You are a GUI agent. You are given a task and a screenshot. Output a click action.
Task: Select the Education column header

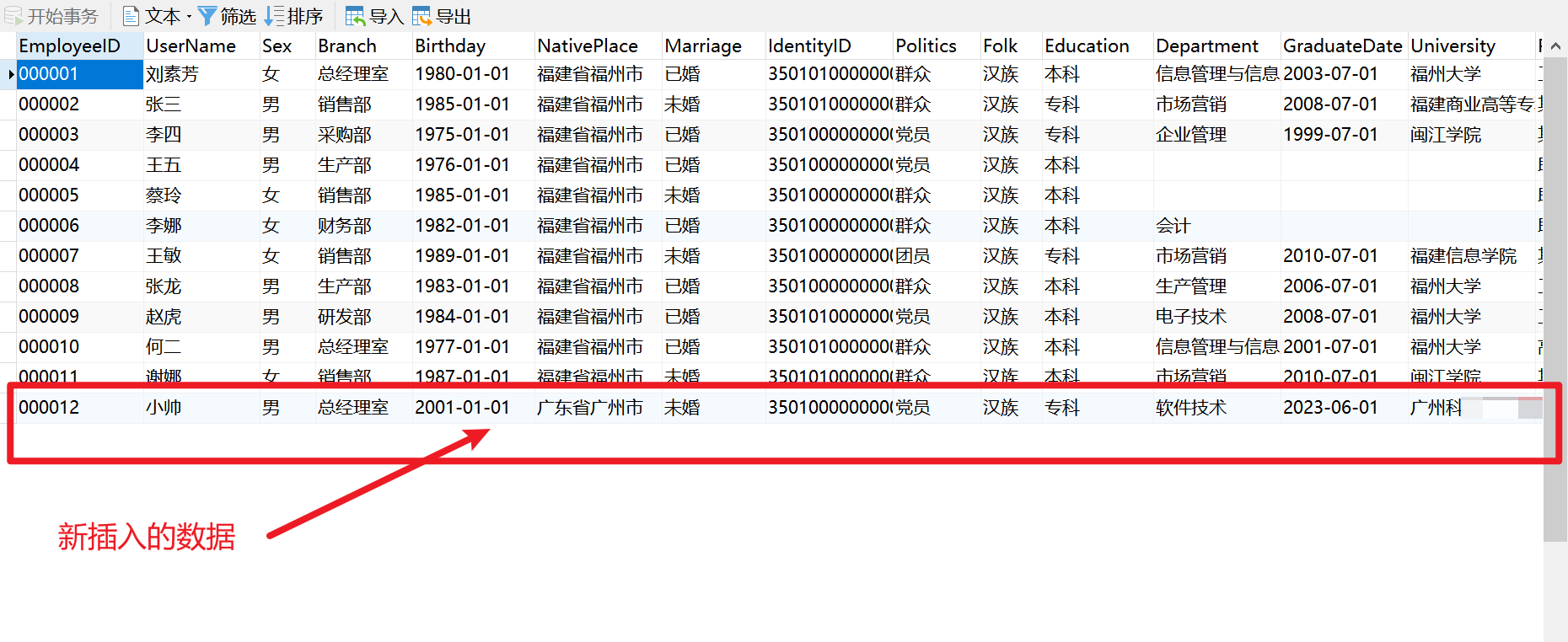pos(1098,45)
